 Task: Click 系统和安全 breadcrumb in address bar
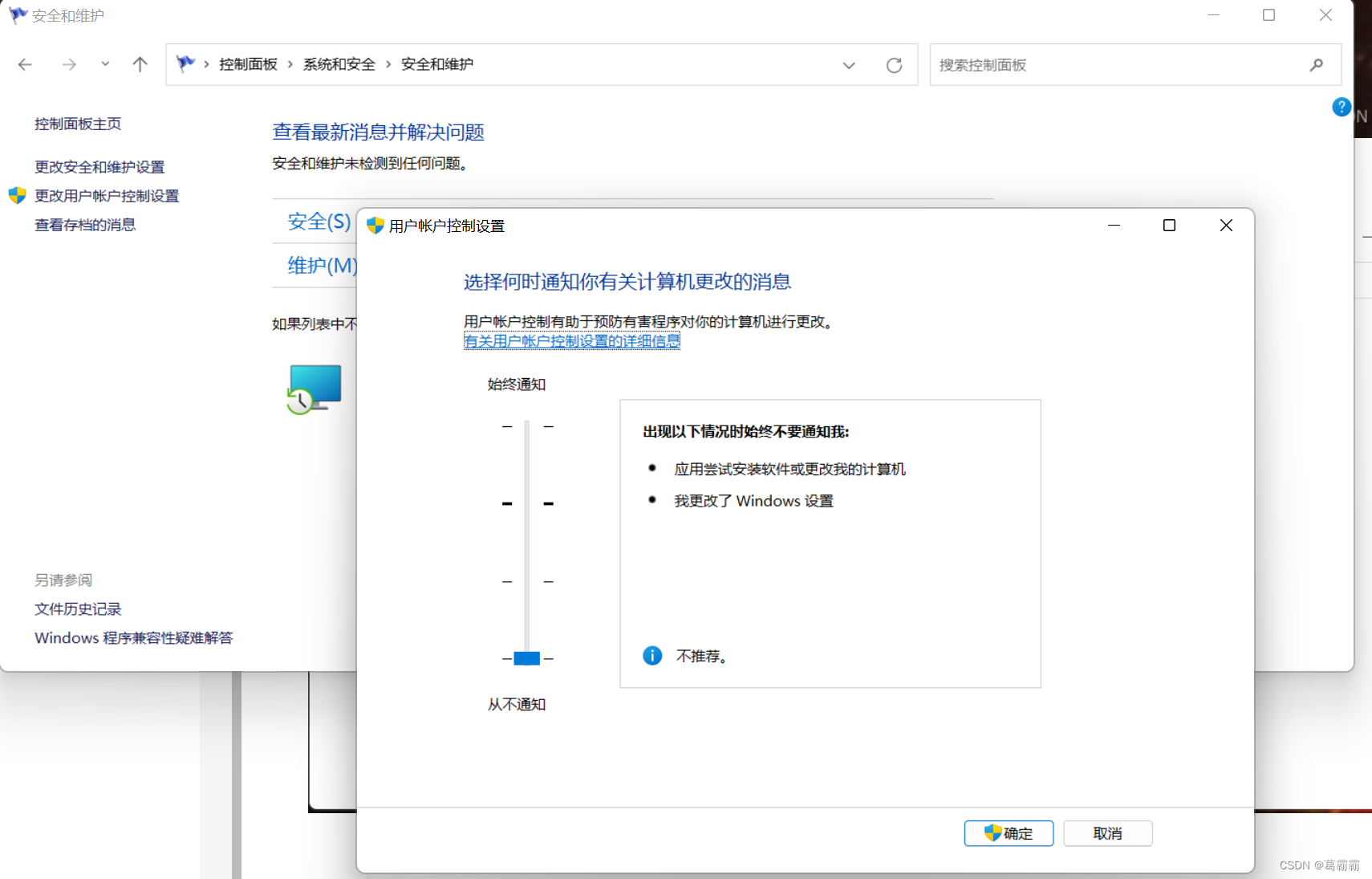click(x=339, y=64)
